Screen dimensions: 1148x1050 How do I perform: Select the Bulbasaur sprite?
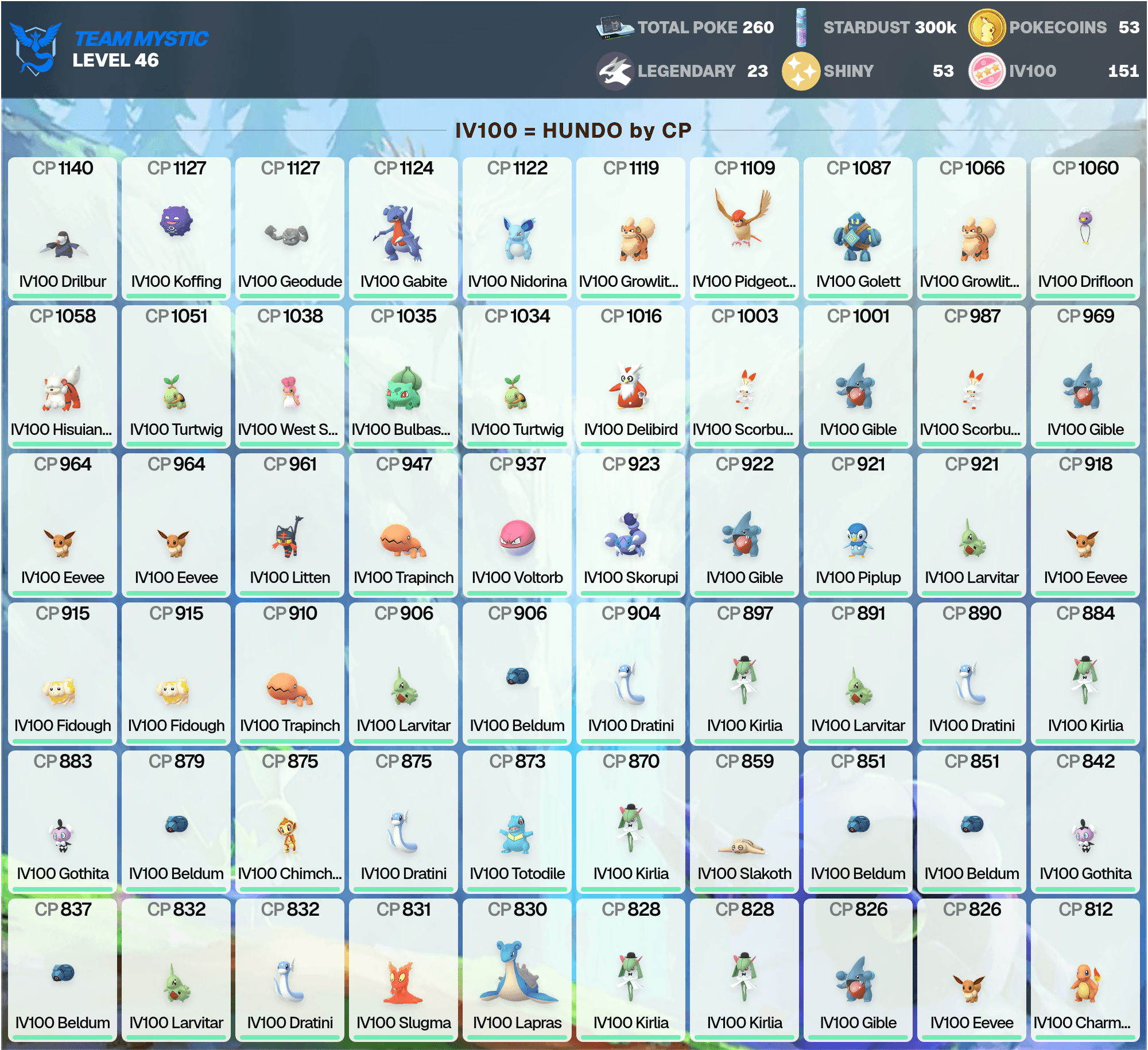click(404, 388)
